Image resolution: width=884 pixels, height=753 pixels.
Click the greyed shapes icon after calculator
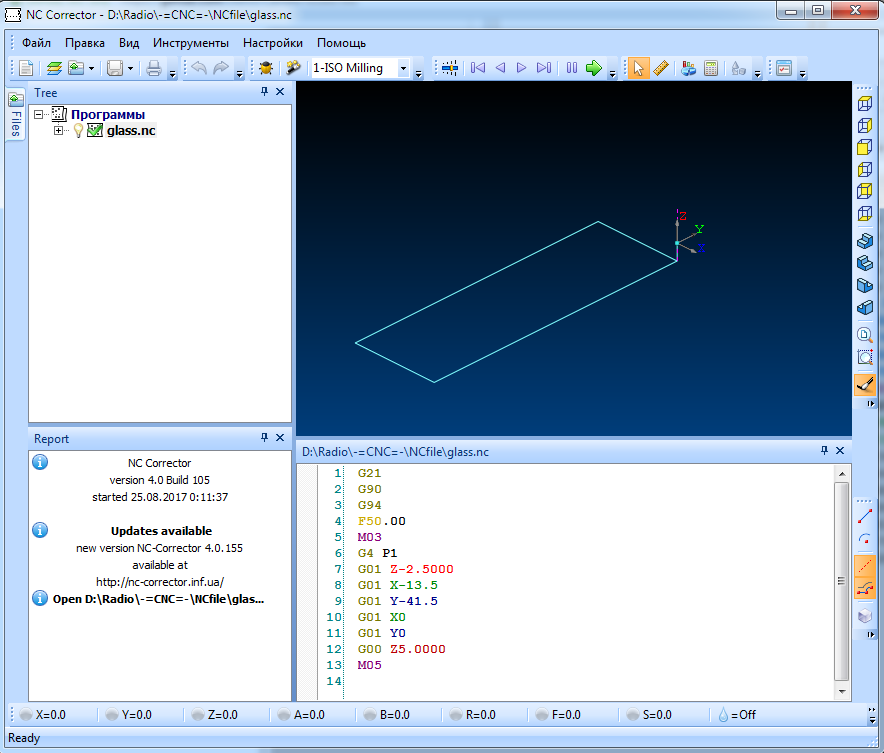point(739,68)
